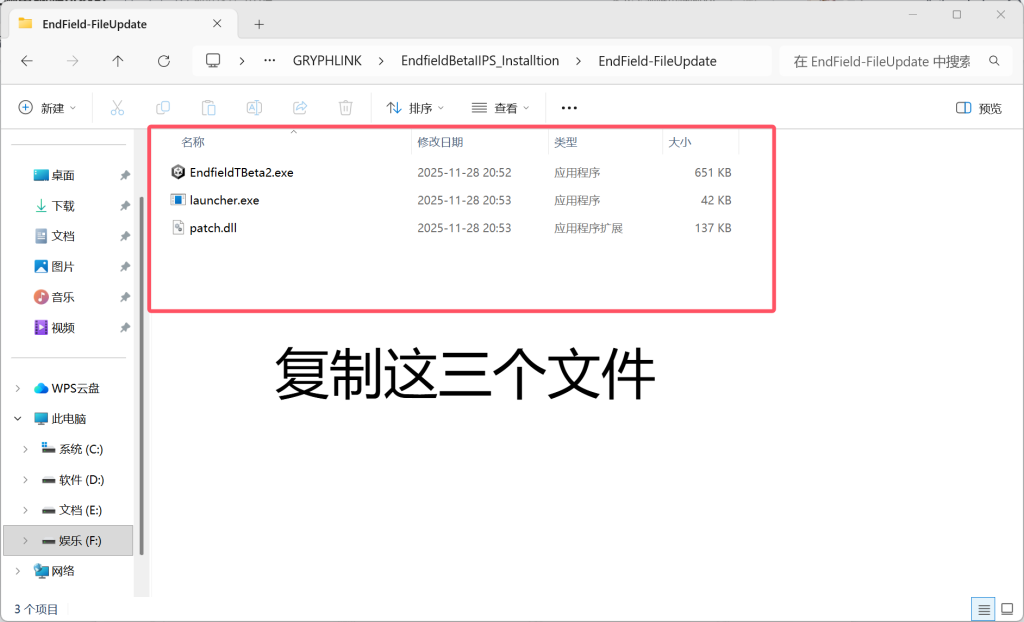Click the search magnifier in the search box
1024x622 pixels.
(994, 61)
